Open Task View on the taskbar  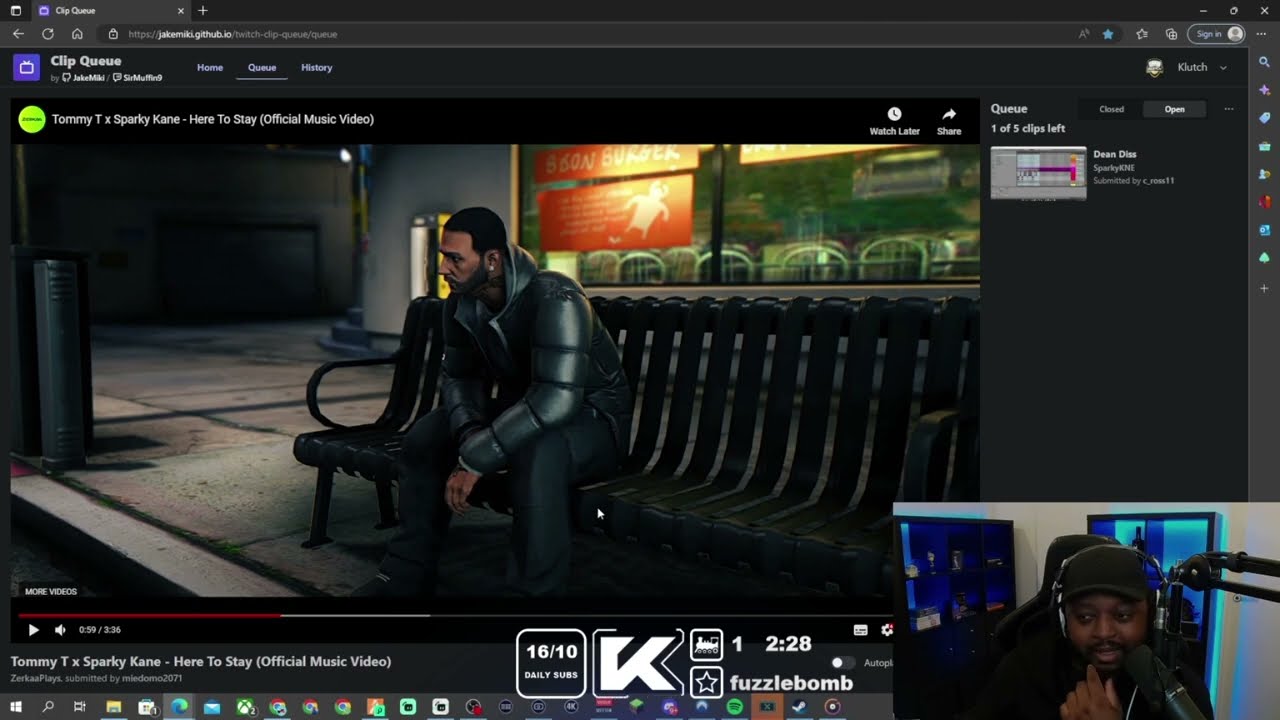(x=80, y=707)
